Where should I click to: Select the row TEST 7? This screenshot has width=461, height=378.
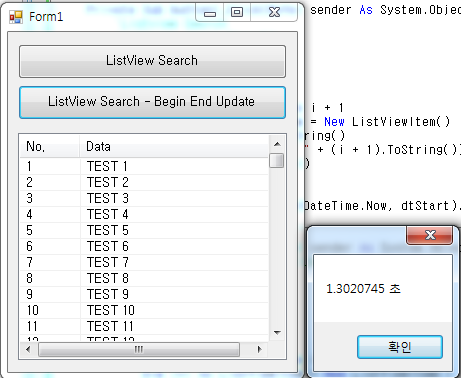tap(144, 262)
